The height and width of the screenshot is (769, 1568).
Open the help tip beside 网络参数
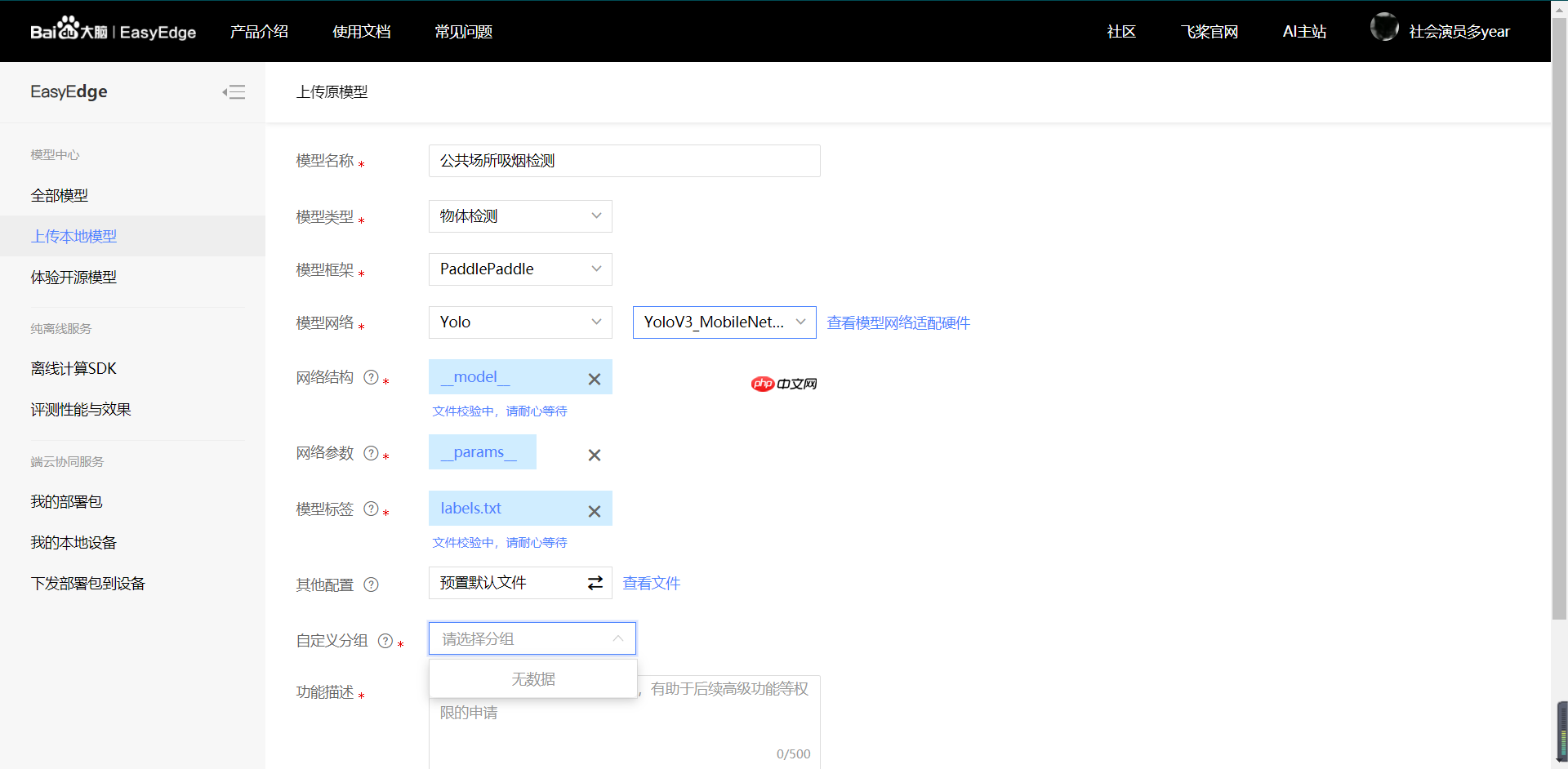[x=372, y=453]
